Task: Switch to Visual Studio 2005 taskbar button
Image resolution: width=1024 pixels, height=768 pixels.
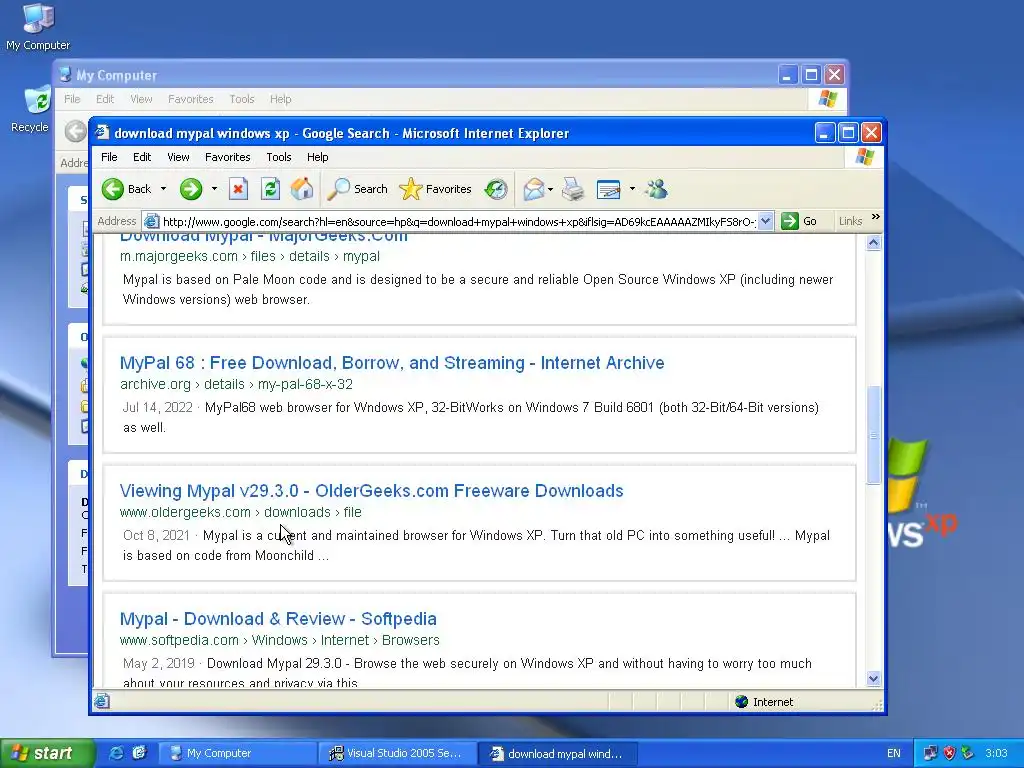Action: [397, 754]
